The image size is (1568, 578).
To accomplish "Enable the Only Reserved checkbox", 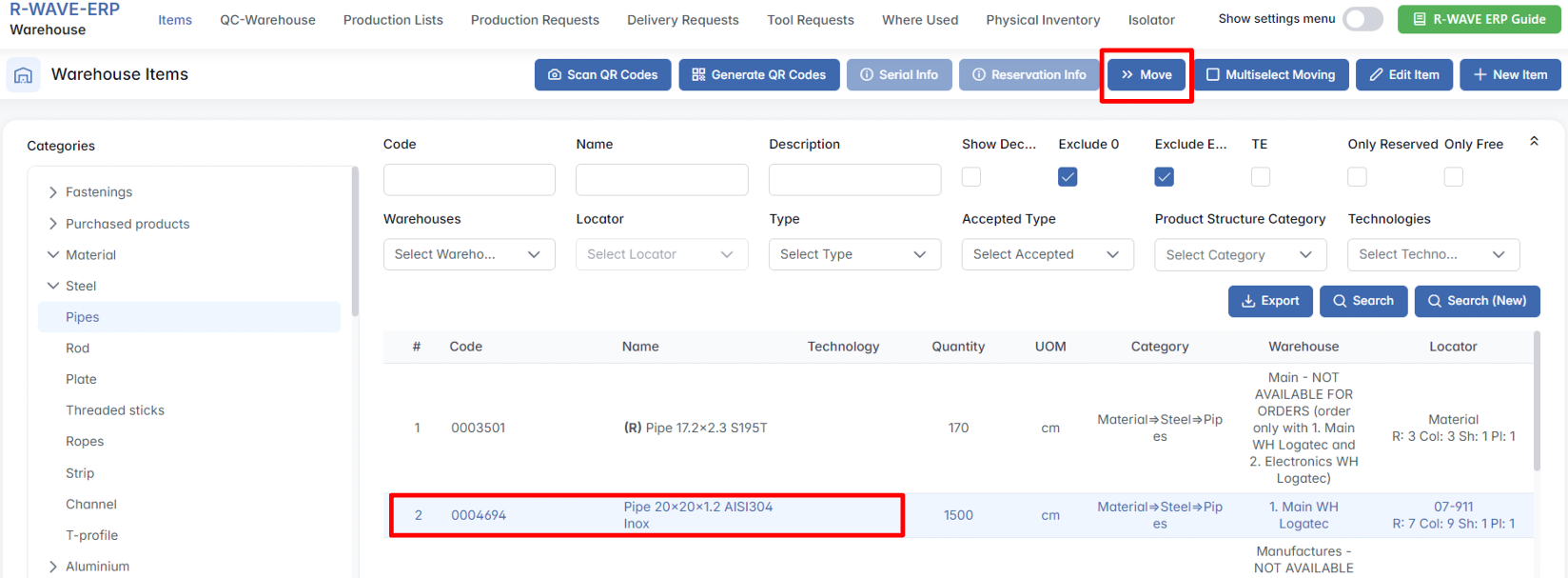I will pyautogui.click(x=1357, y=177).
